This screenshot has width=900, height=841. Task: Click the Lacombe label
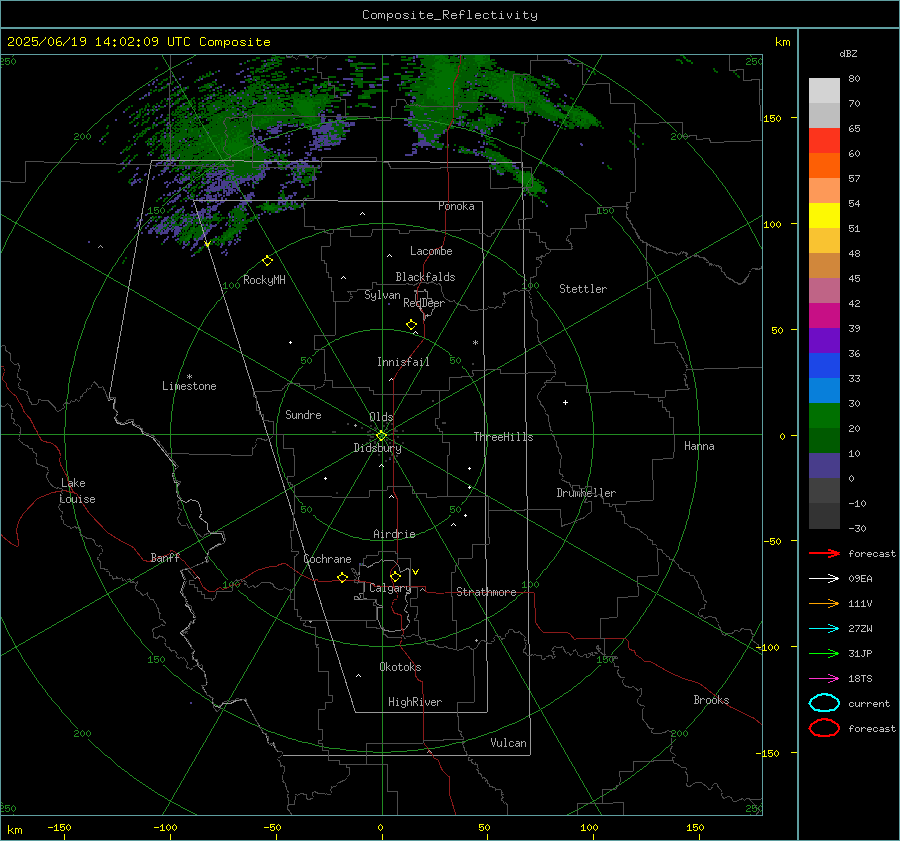[x=431, y=251]
